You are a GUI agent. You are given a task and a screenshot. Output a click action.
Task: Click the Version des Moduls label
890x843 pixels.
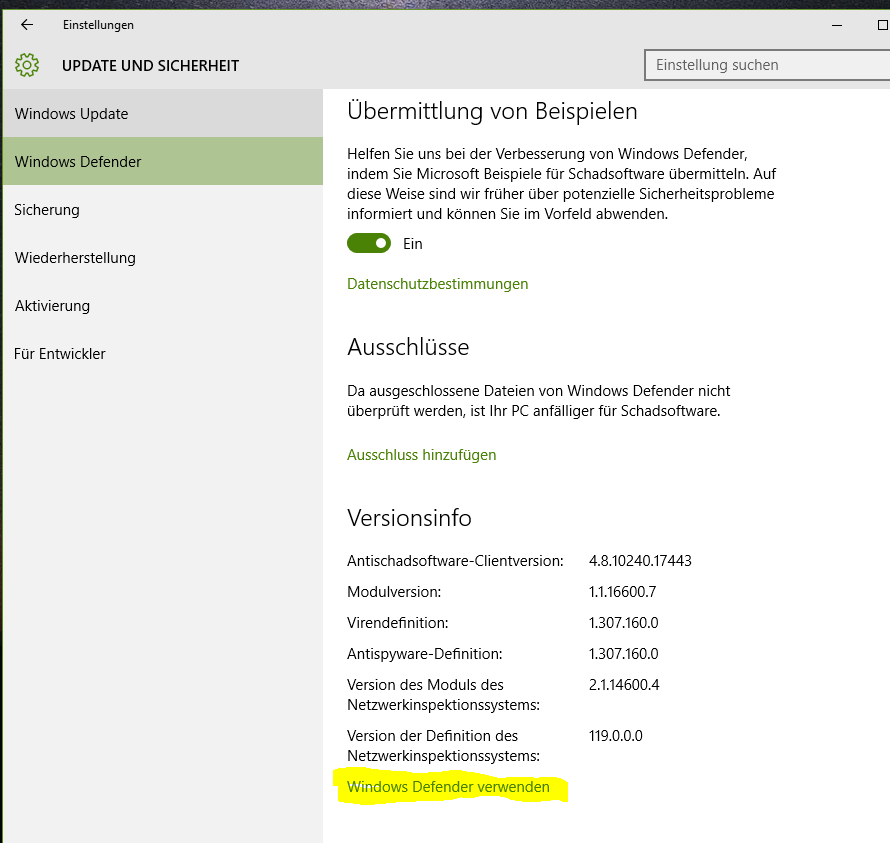[443, 695]
